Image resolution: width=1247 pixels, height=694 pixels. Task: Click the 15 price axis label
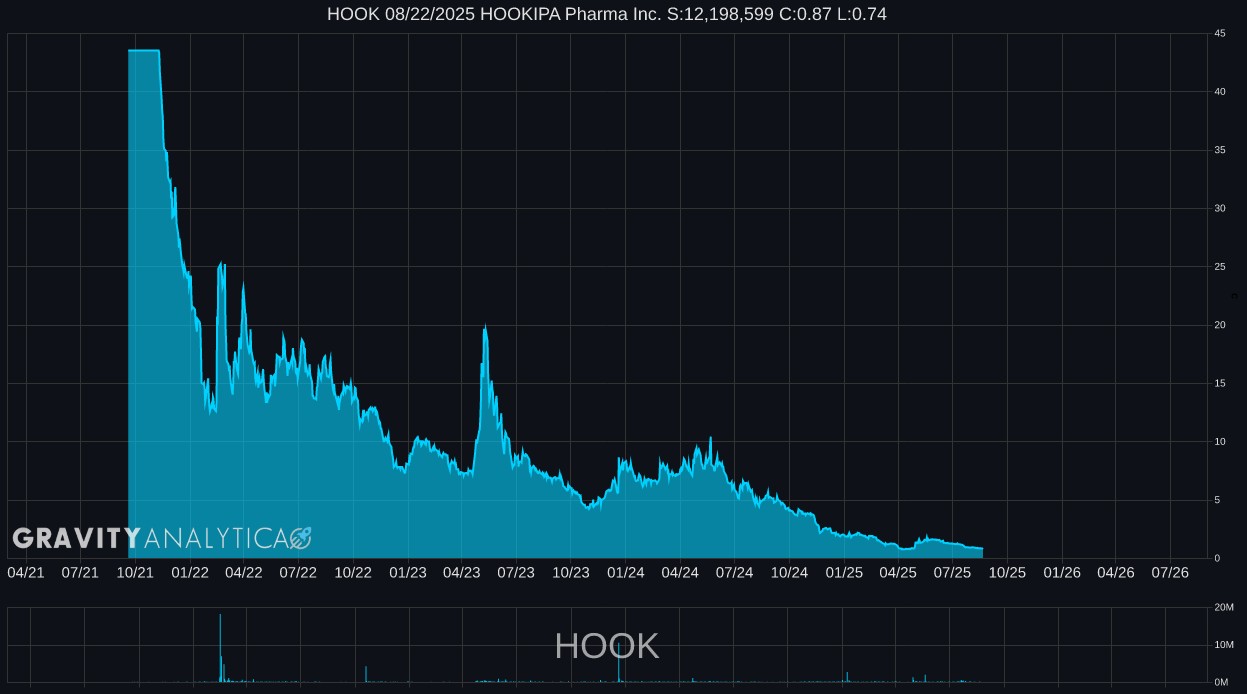(1220, 383)
